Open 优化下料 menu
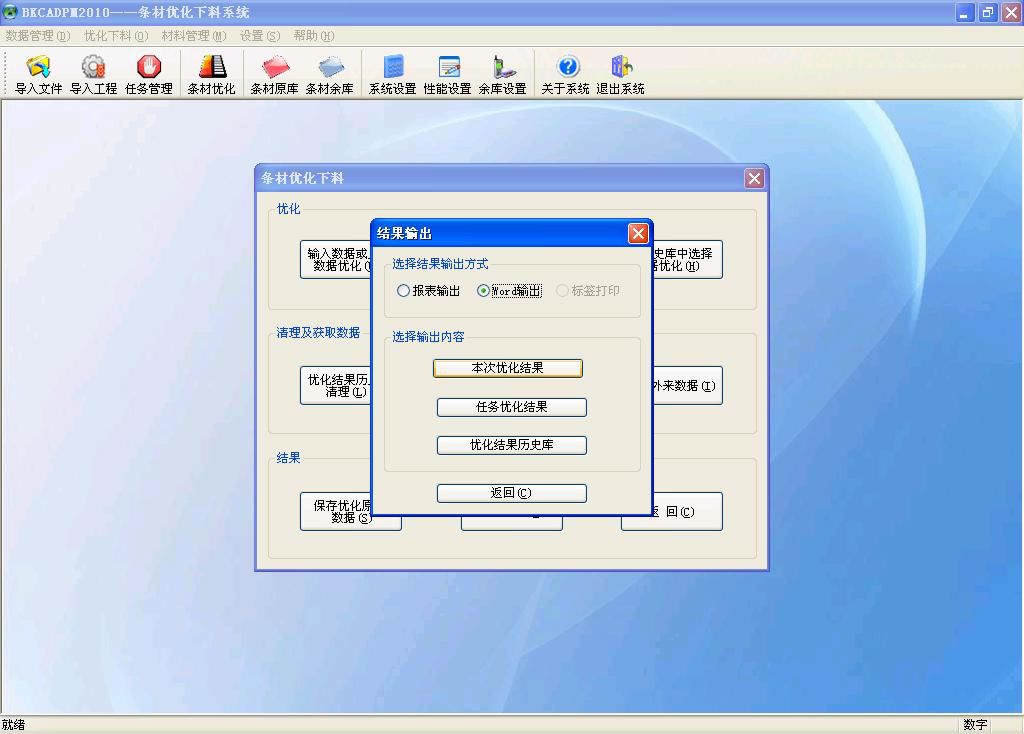This screenshot has width=1024, height=734. coord(116,36)
